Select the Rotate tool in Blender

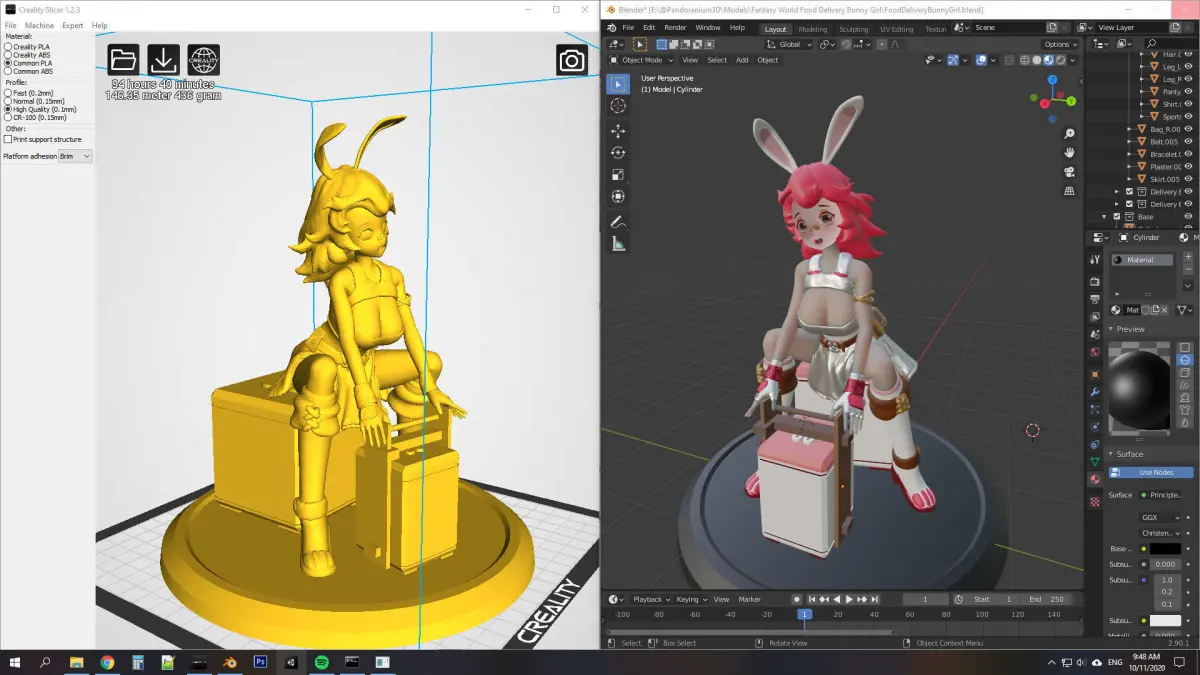click(x=618, y=153)
